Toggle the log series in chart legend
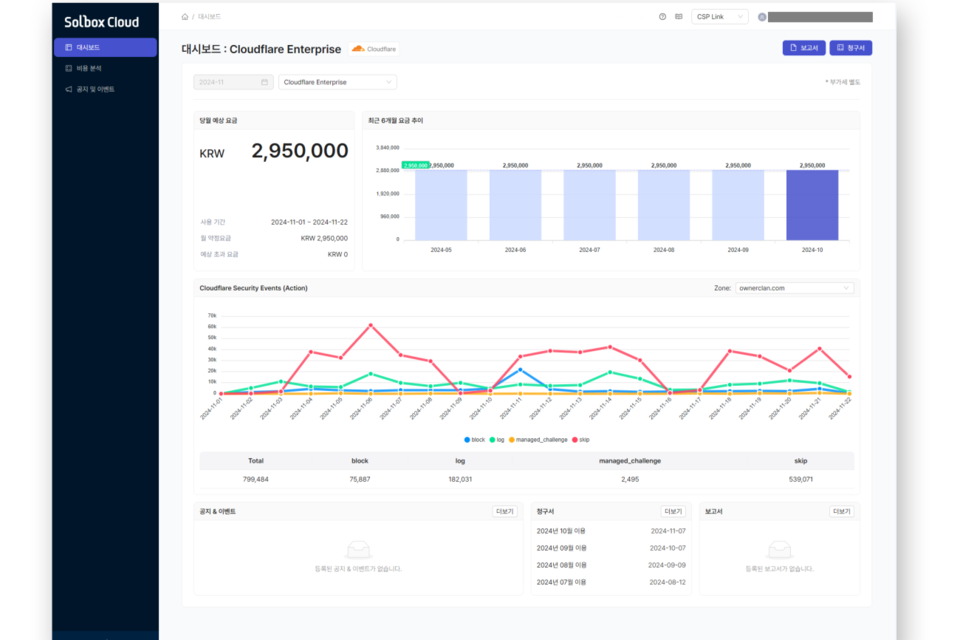This screenshot has height=640, width=960. [498, 439]
